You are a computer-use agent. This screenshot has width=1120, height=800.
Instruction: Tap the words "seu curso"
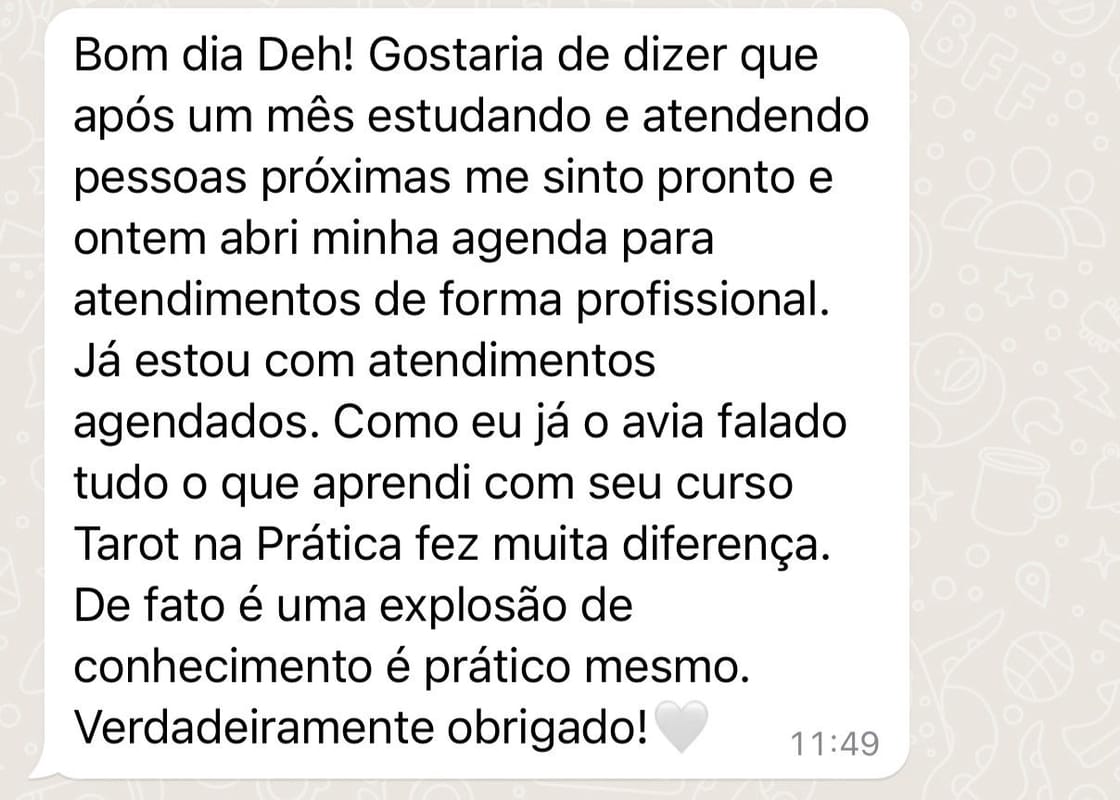[691, 484]
